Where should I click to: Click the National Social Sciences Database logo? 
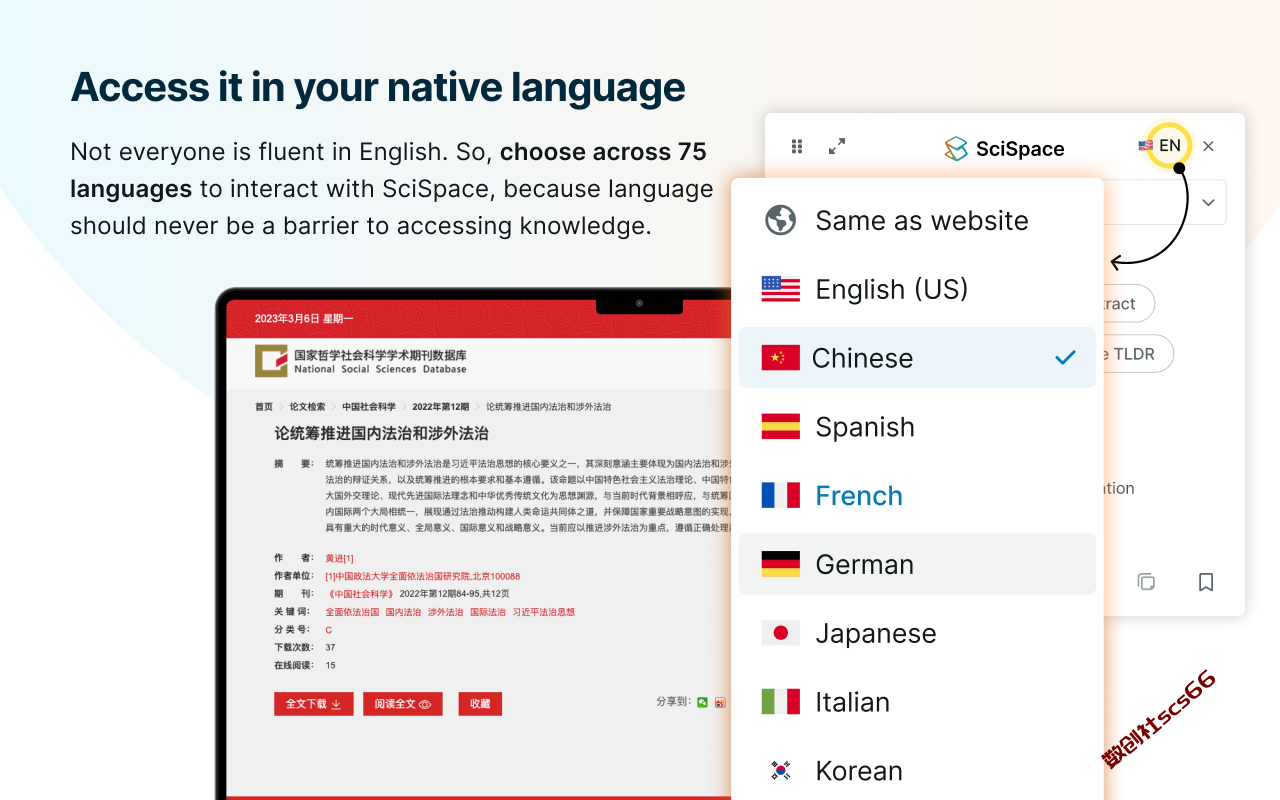coord(361,361)
